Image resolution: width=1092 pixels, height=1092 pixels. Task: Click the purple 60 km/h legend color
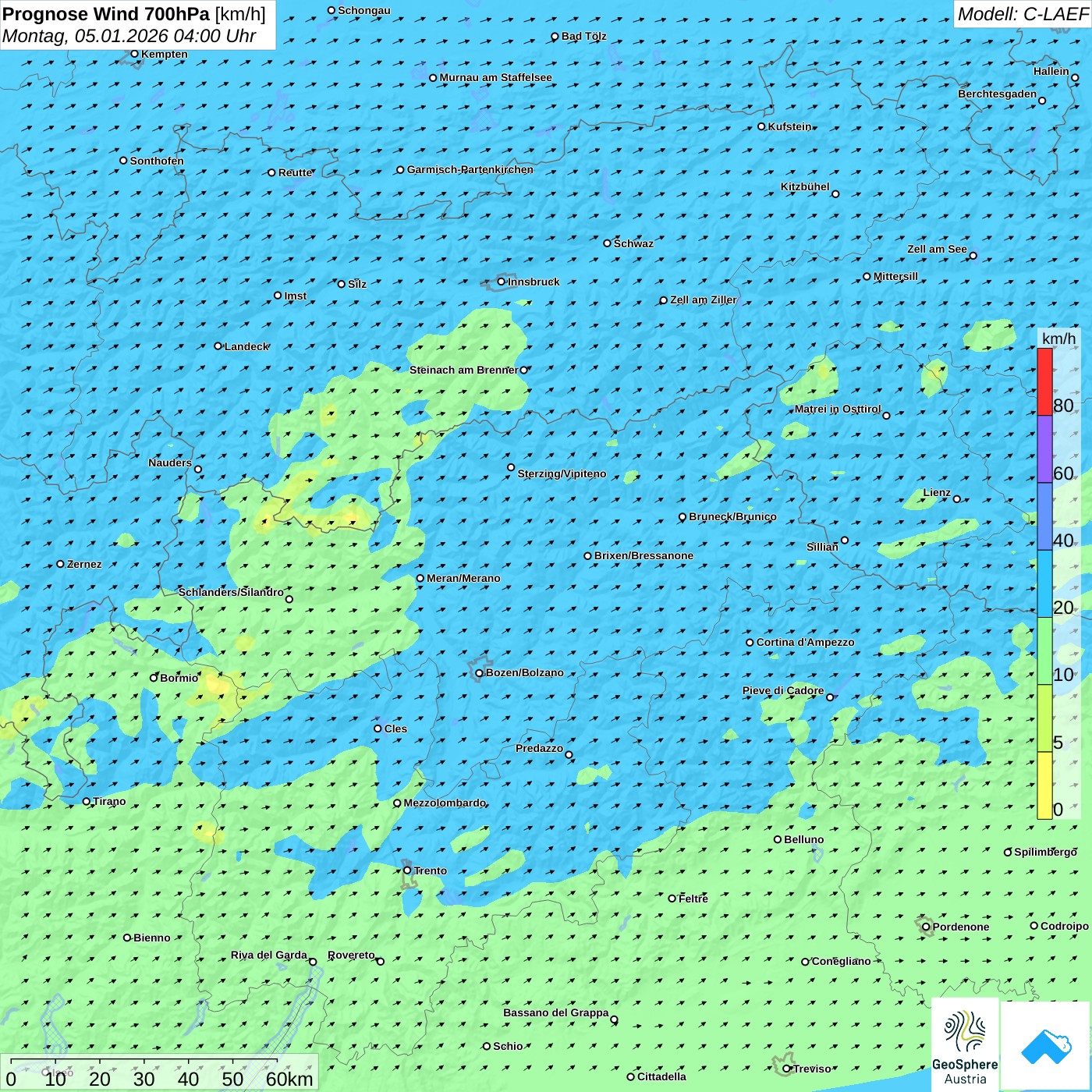click(x=1044, y=449)
